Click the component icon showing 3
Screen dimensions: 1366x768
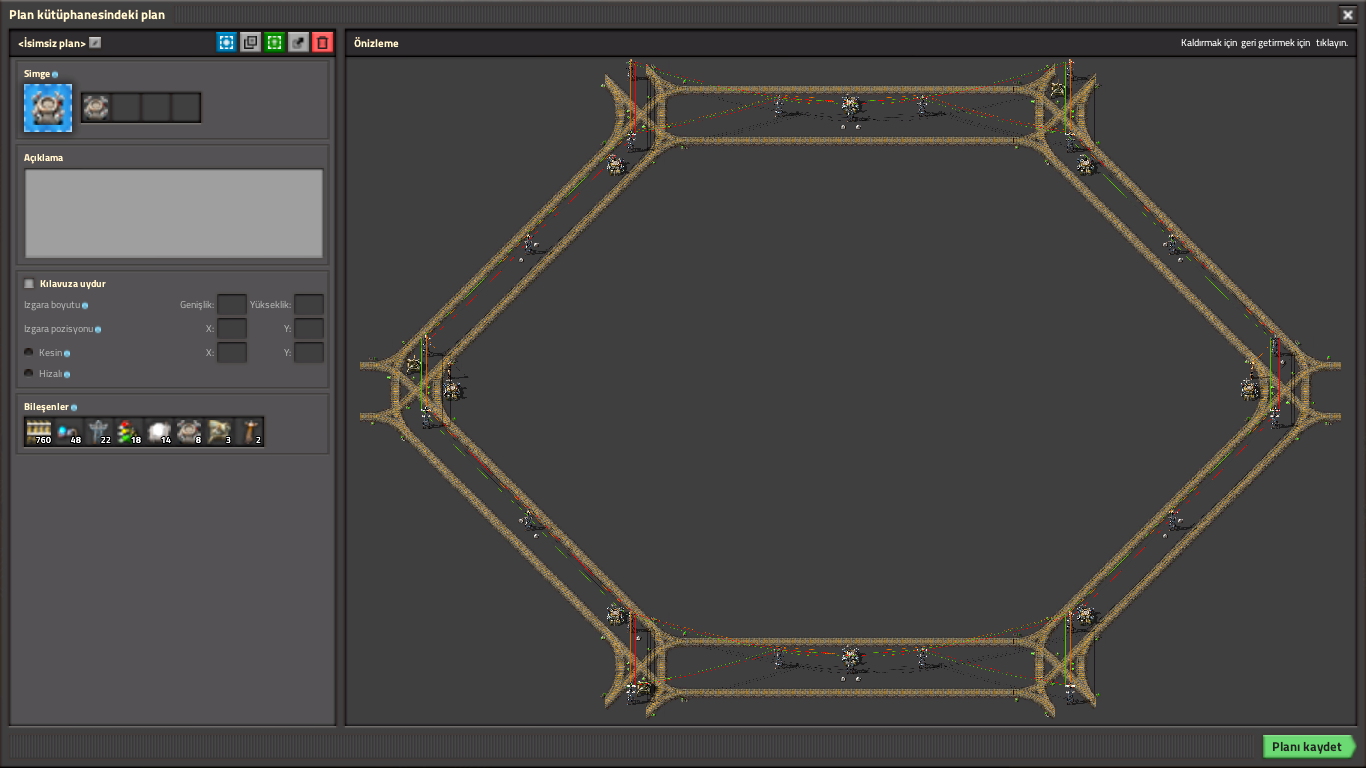tap(219, 431)
